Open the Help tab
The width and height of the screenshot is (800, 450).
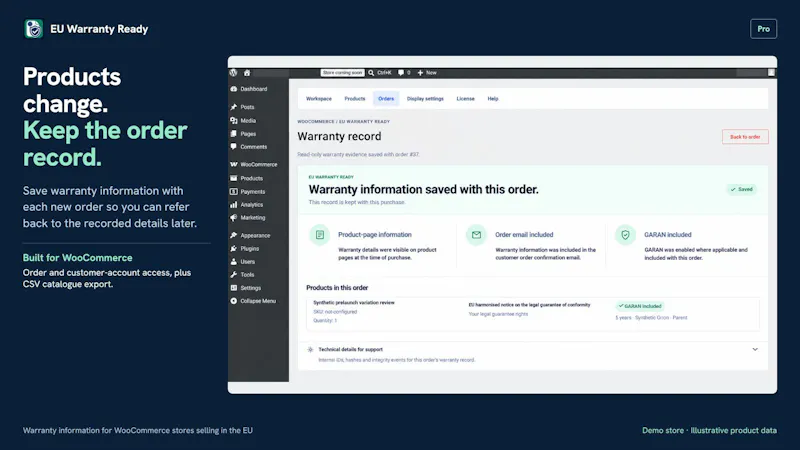pyautogui.click(x=493, y=98)
